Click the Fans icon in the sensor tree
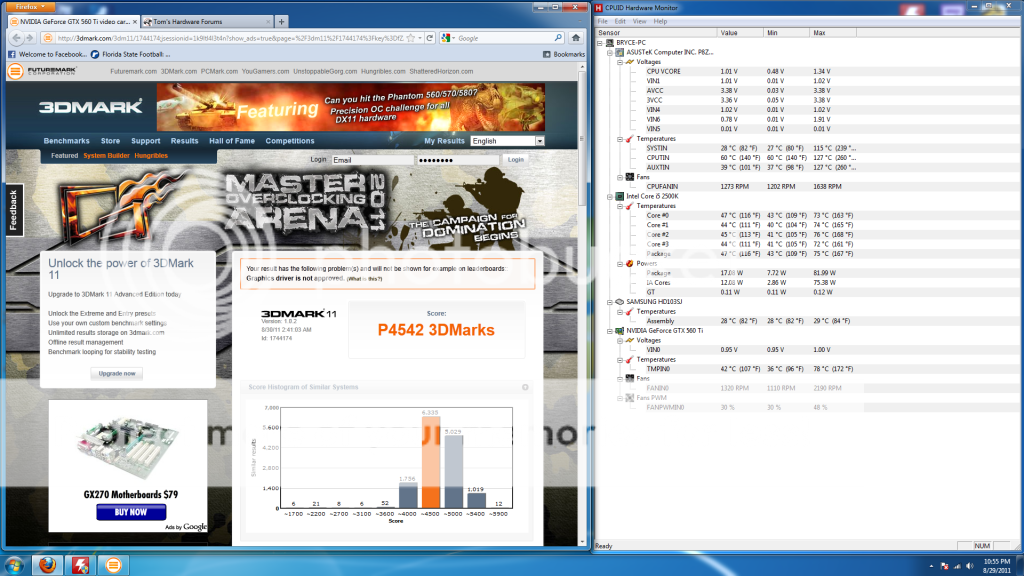The height and width of the screenshot is (576, 1024). 629,178
